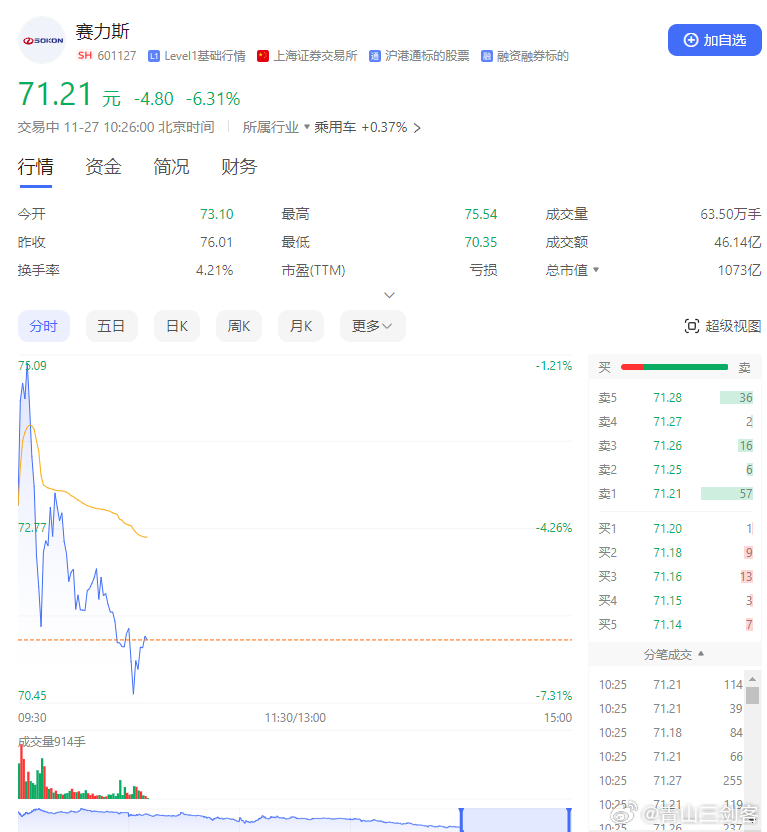The width and height of the screenshot is (767, 832).
Task: Click the 卖5 price 71.28
Action: [x=667, y=398]
